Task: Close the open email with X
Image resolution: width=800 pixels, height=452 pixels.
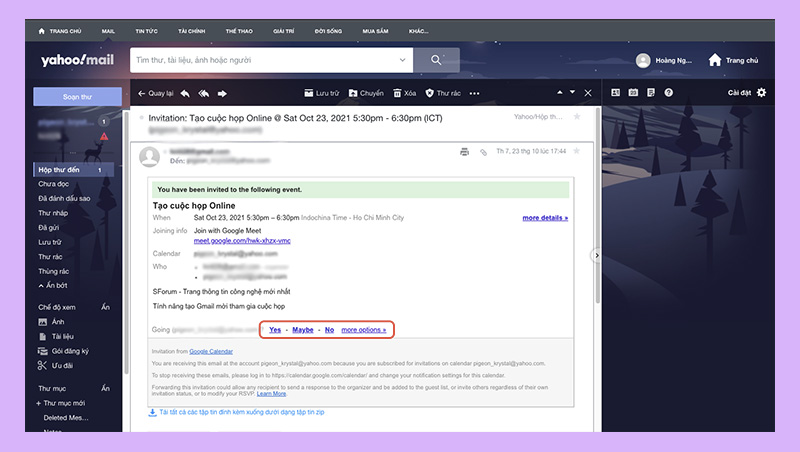Action: pos(588,93)
